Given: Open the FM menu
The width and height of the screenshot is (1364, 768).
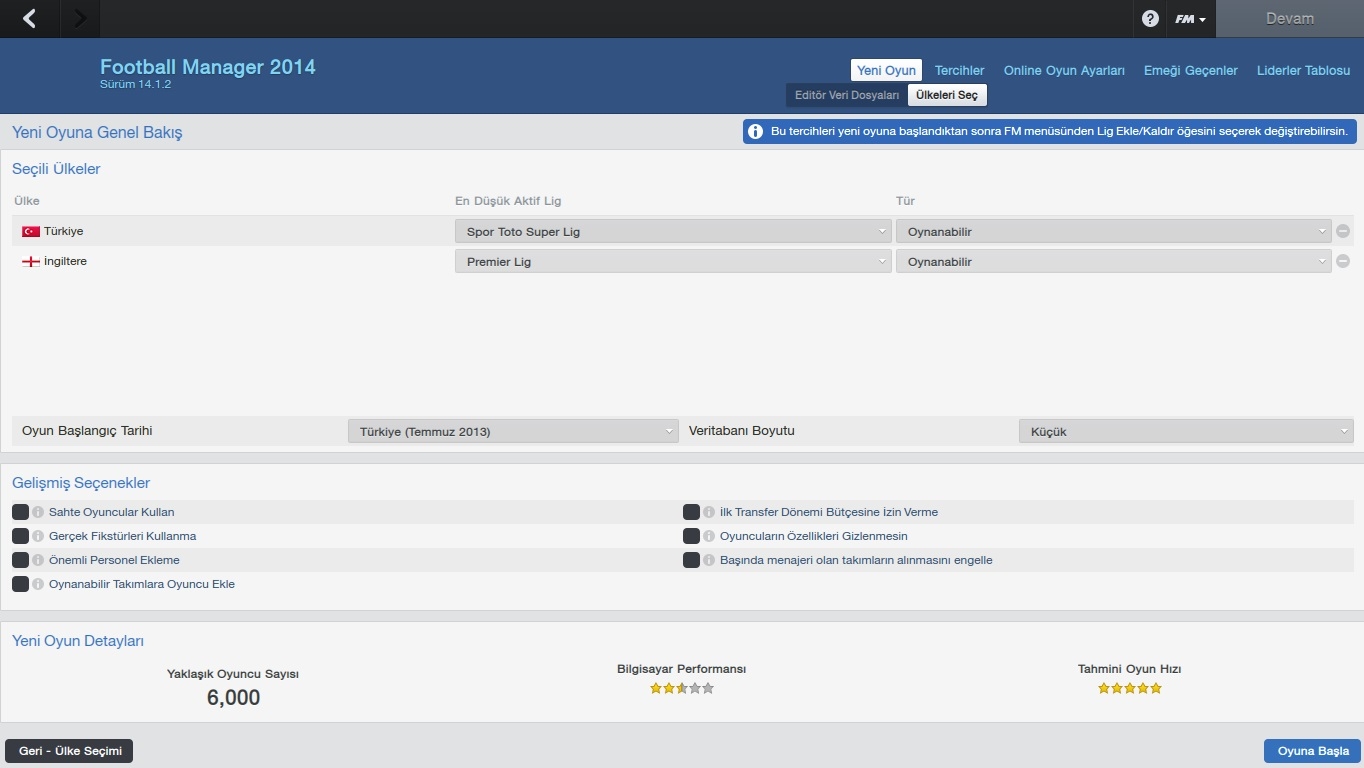Looking at the screenshot, I should tap(1189, 19).
